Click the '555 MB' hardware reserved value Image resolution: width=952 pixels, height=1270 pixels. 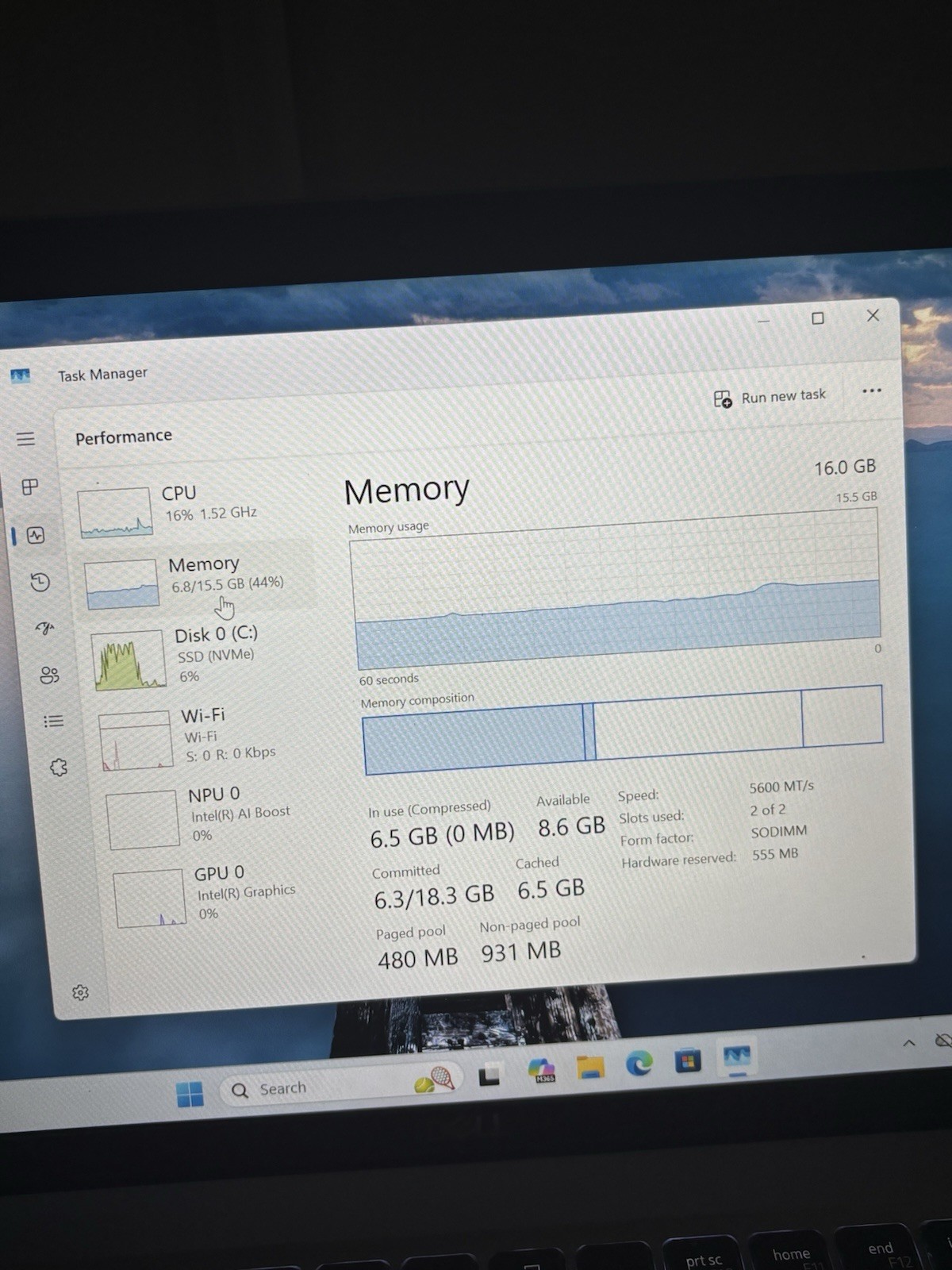pos(775,854)
